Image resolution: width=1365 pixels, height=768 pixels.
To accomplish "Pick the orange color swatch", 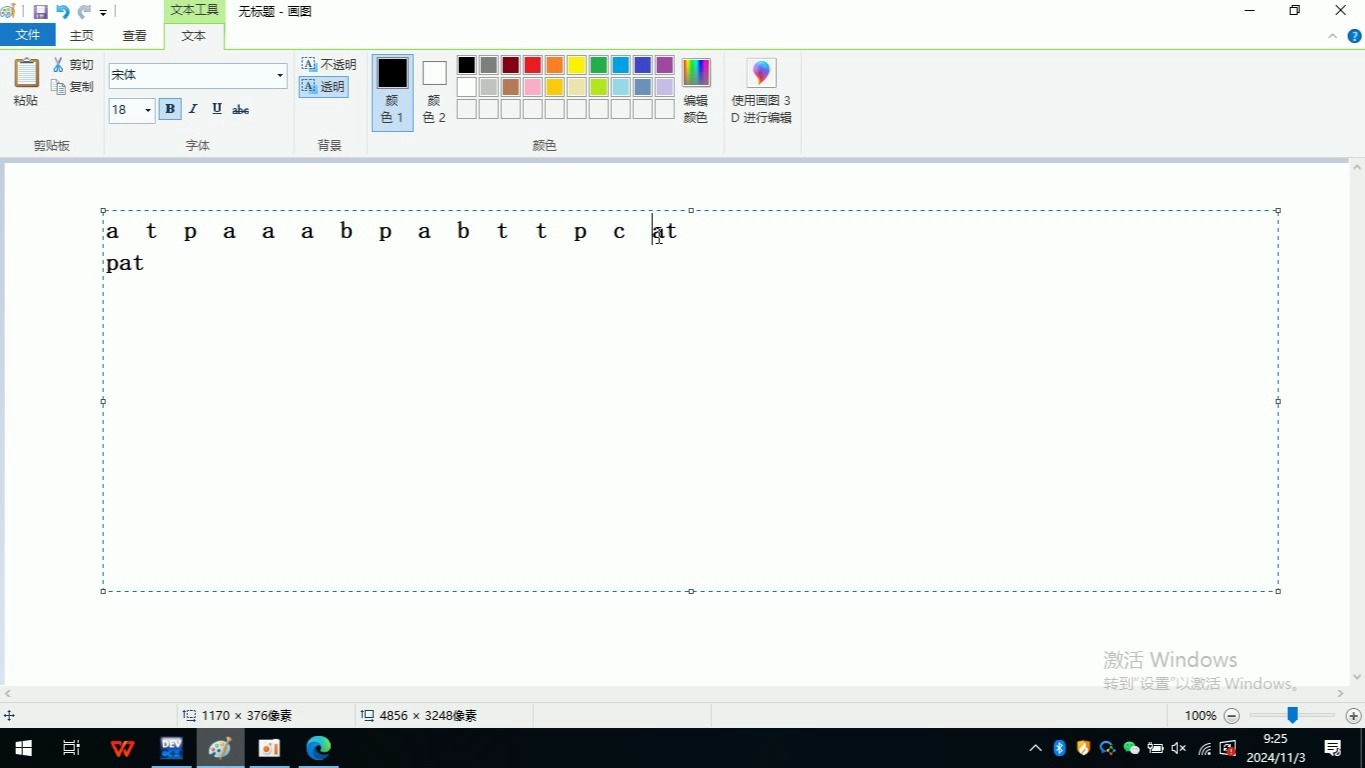I will 555,65.
